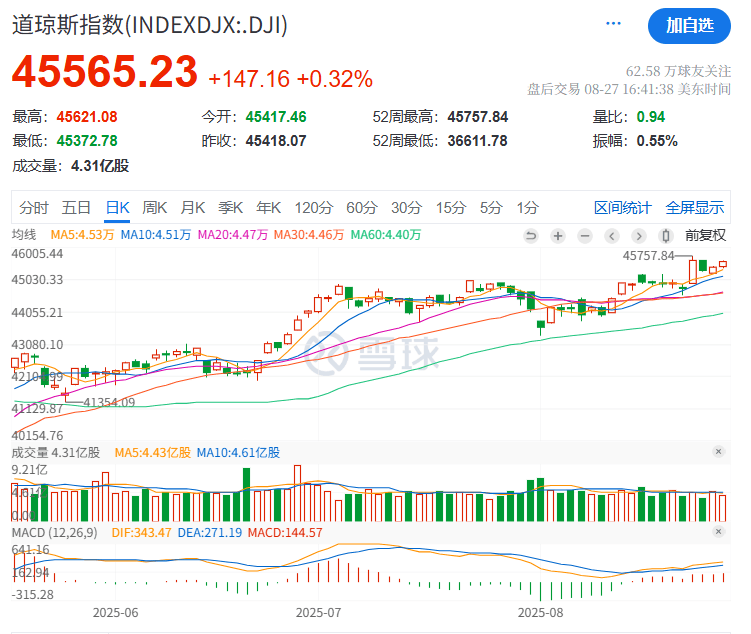751x634 pixels.
Task: Open the 前复权 adjustment dropdown
Action: coord(706,236)
